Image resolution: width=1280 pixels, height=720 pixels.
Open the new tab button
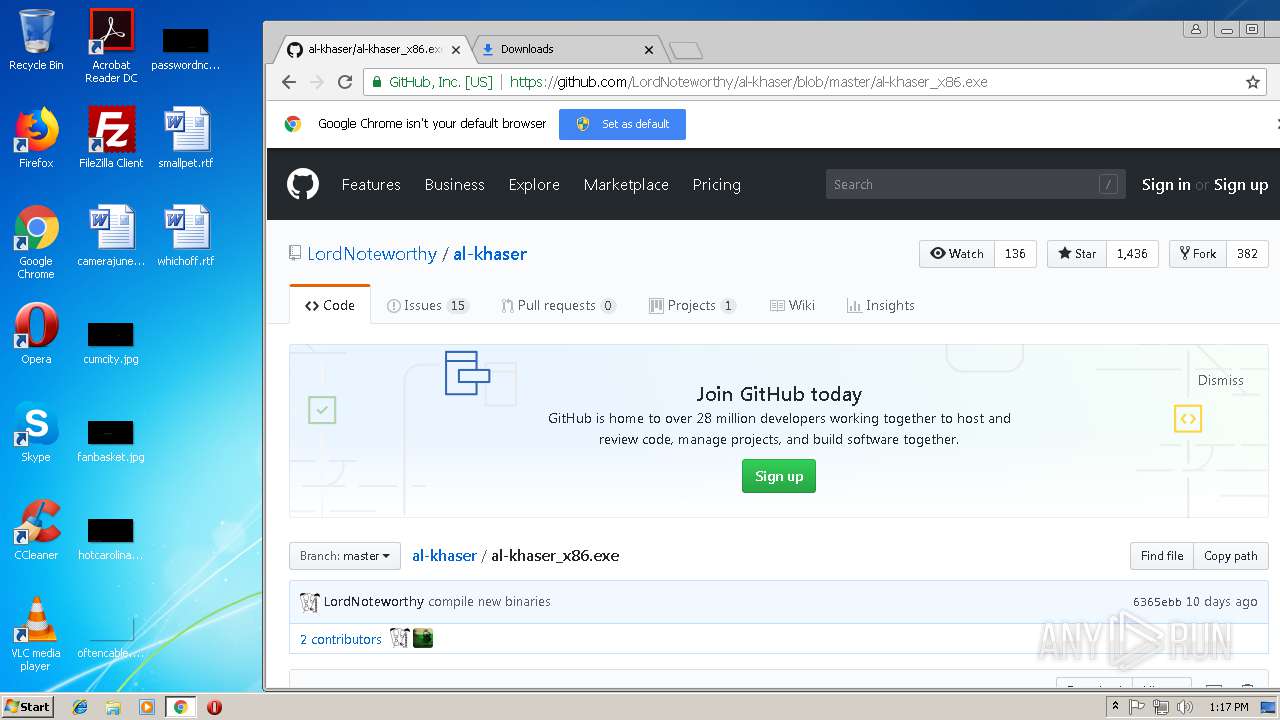coord(686,50)
